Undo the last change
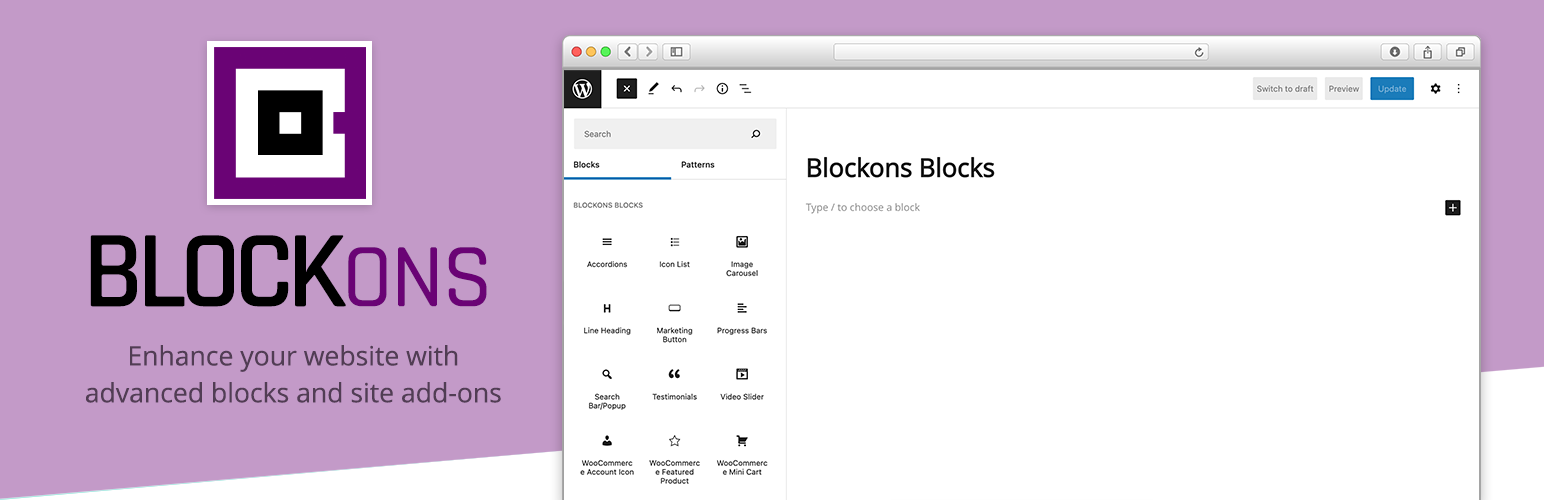 pyautogui.click(x=677, y=89)
